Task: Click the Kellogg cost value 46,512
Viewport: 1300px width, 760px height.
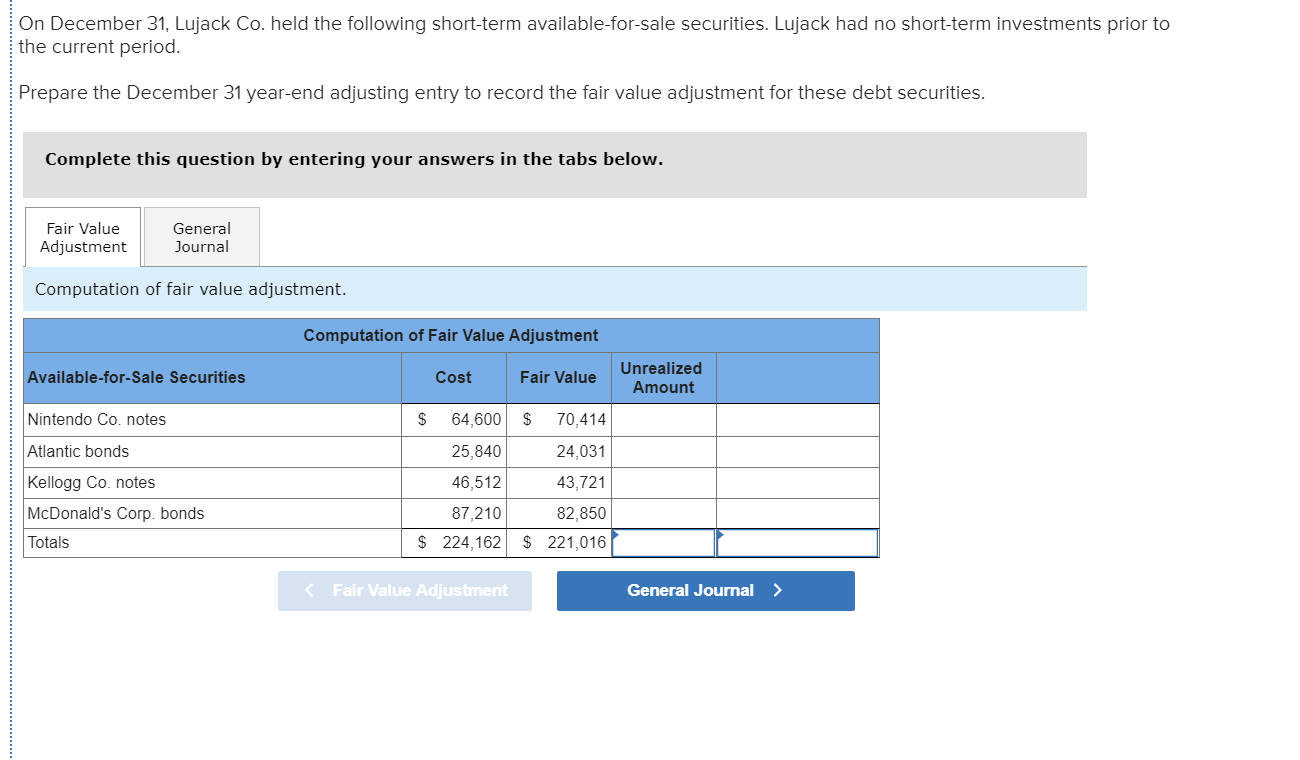Action: (x=476, y=483)
